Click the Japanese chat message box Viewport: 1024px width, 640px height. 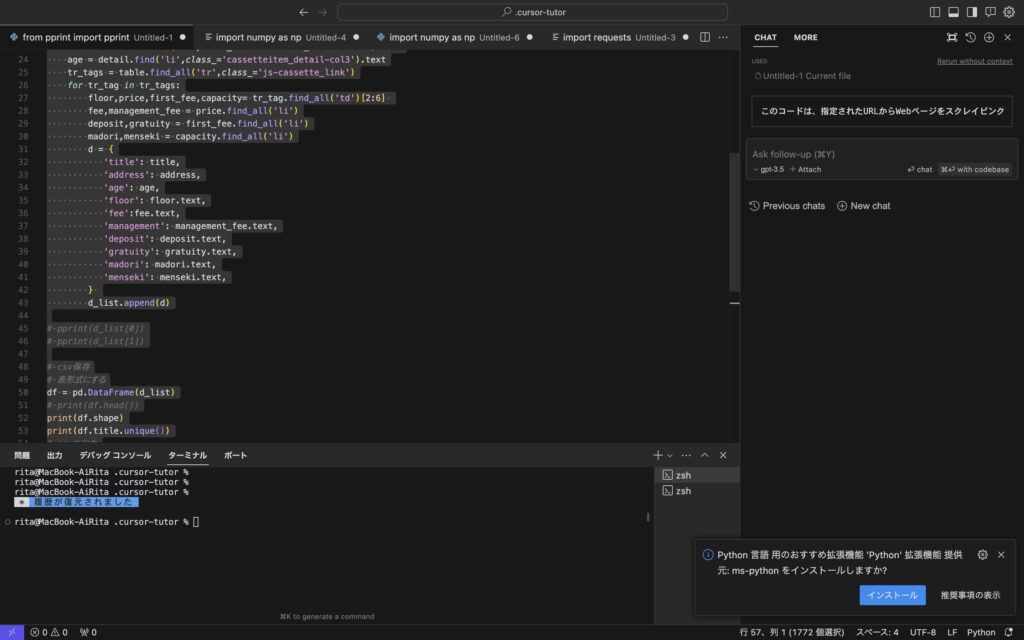coord(882,111)
